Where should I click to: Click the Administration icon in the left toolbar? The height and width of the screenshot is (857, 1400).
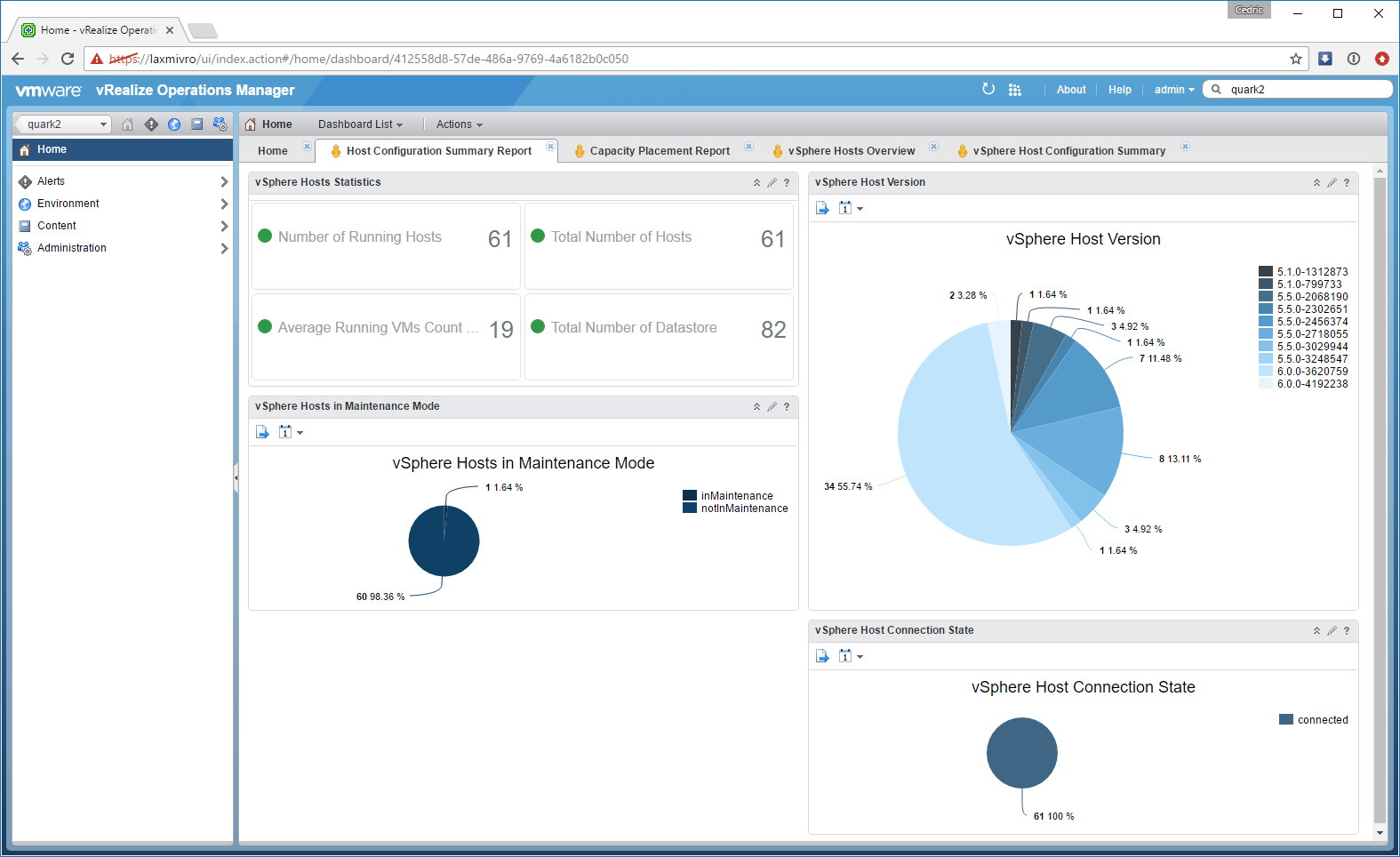pos(220,124)
